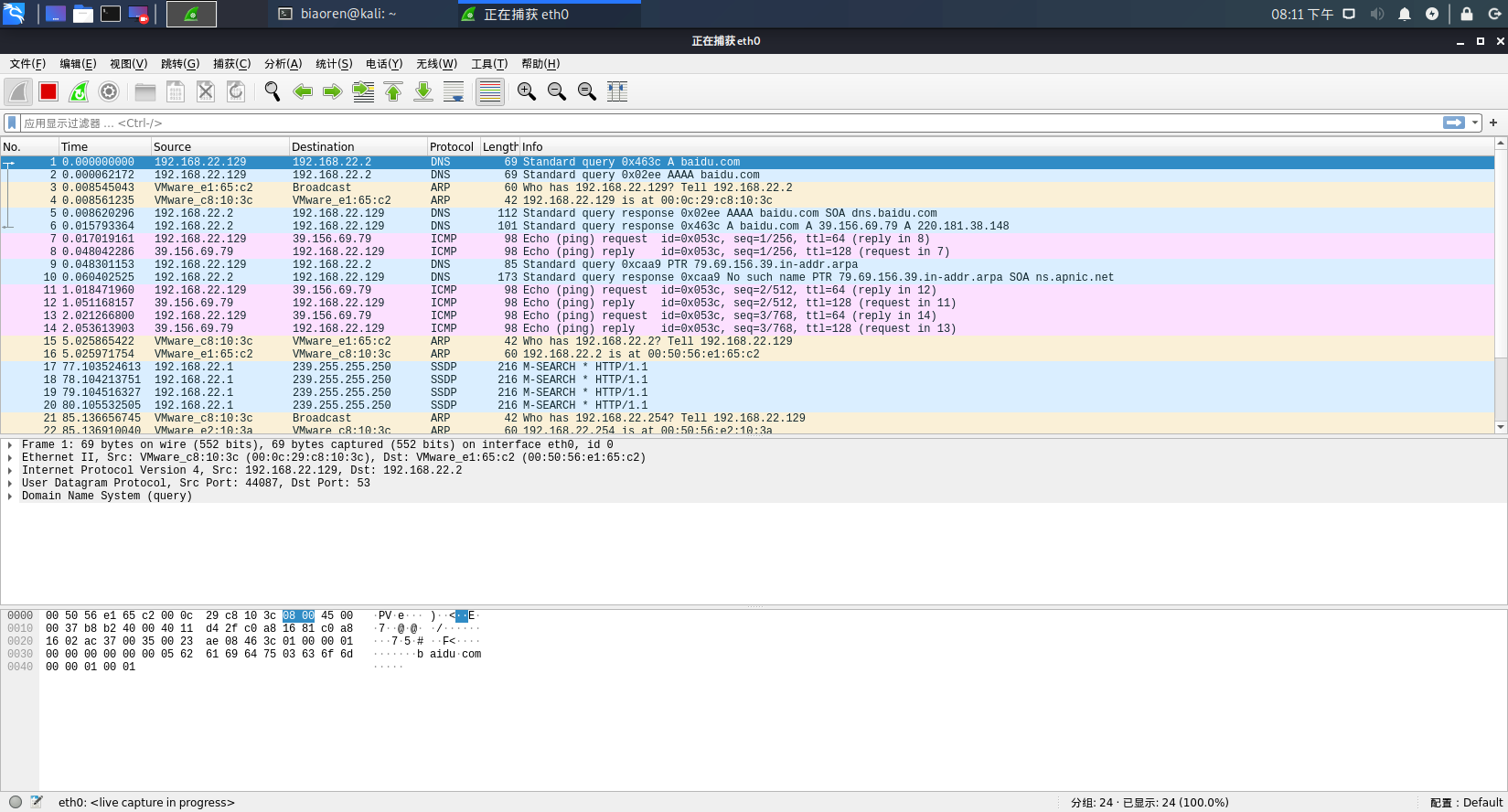Open Kali applications menu dragon icon

click(x=14, y=14)
